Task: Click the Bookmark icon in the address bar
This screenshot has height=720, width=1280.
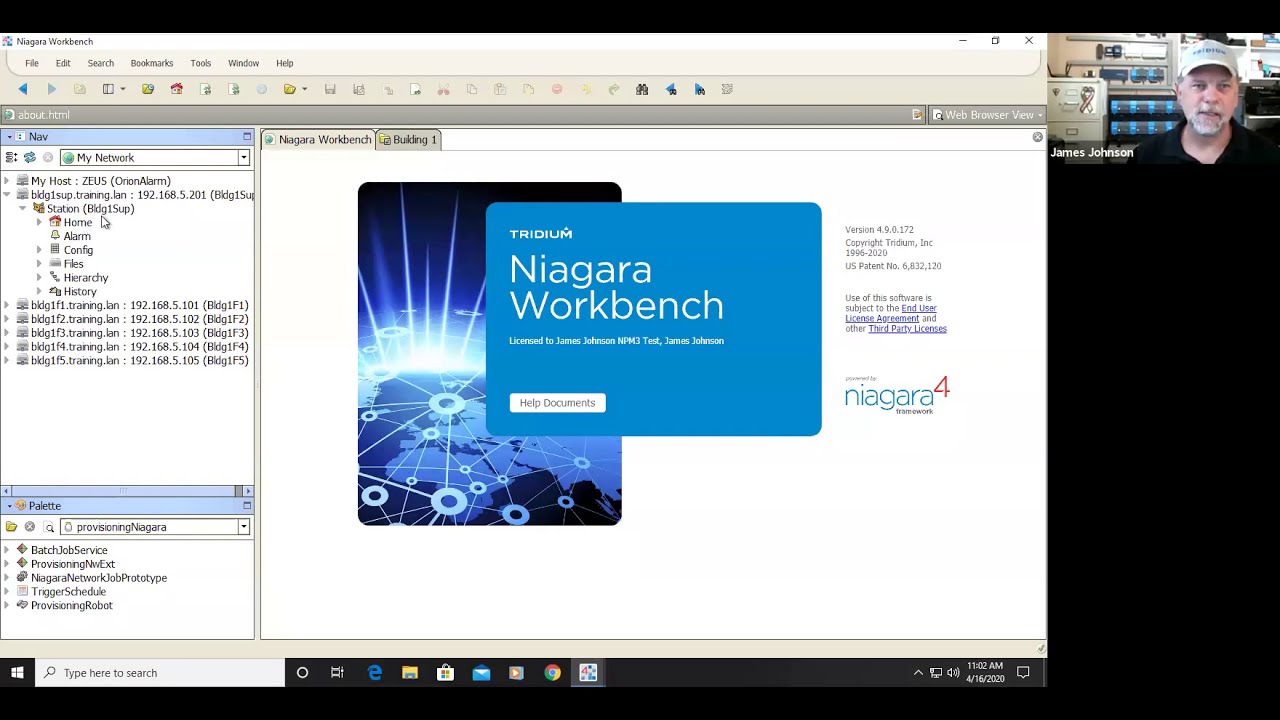Action: [x=917, y=115]
